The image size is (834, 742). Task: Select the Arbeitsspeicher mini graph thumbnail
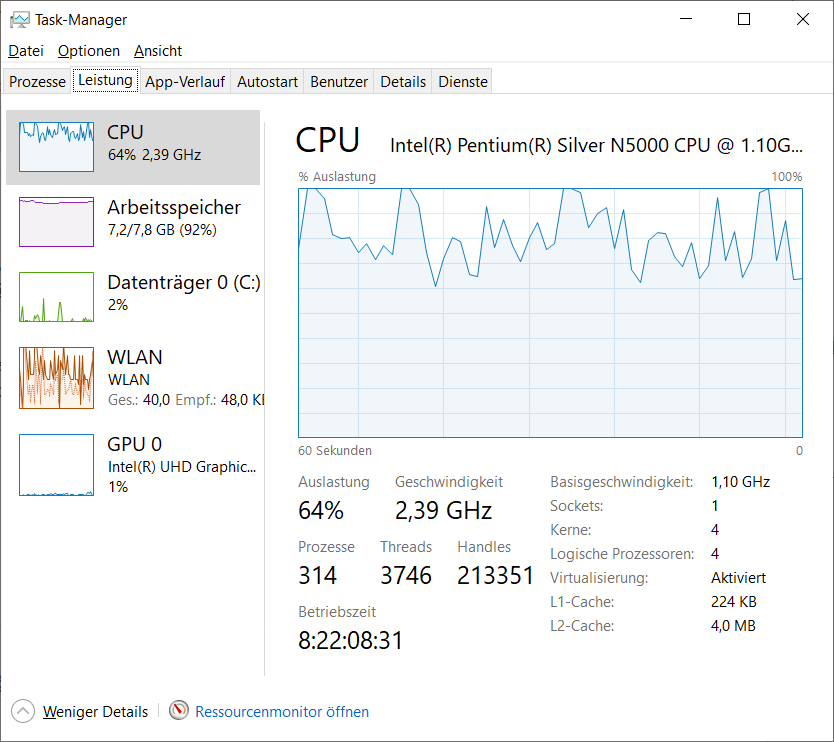click(x=56, y=222)
